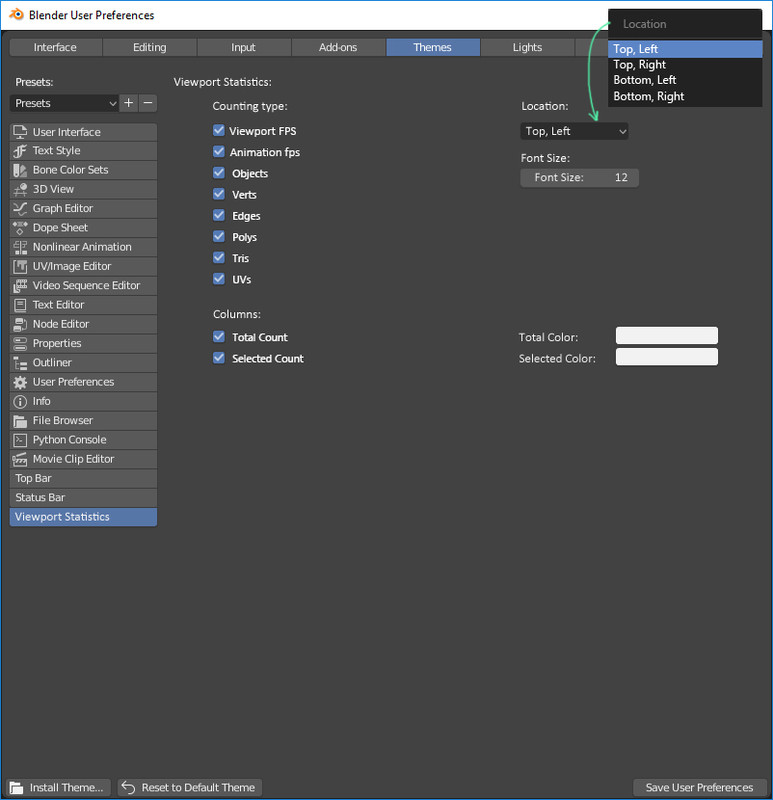Pick Bottom, Right in the Location list
773x800 pixels.
point(685,96)
